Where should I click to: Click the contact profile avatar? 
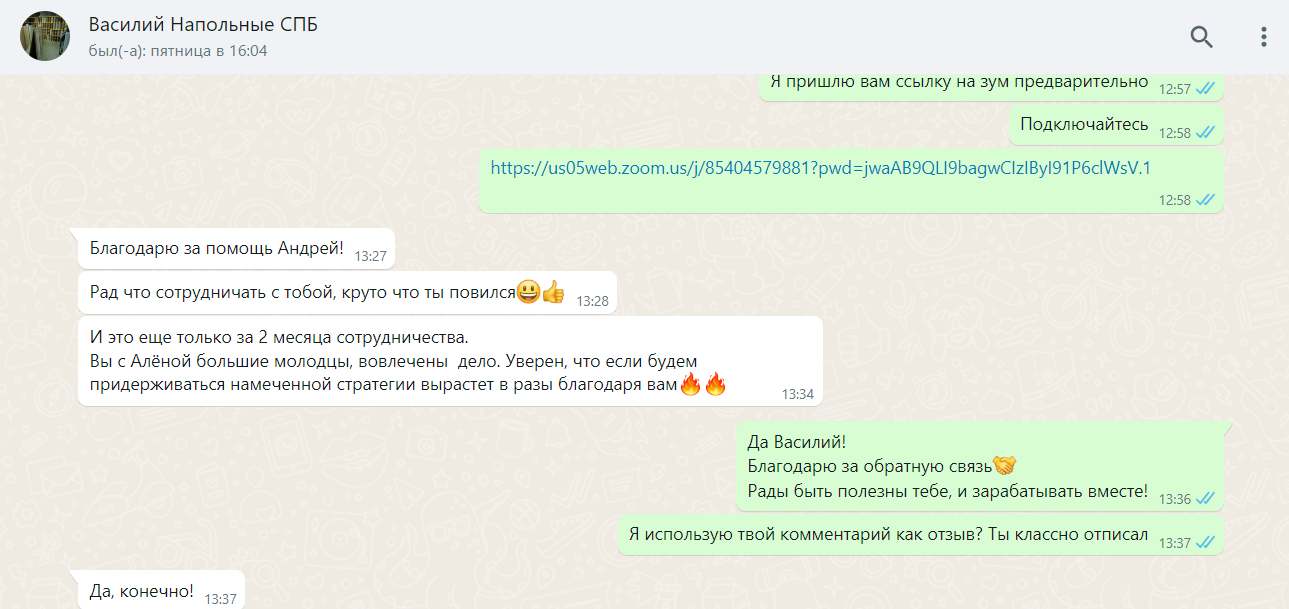tap(45, 37)
